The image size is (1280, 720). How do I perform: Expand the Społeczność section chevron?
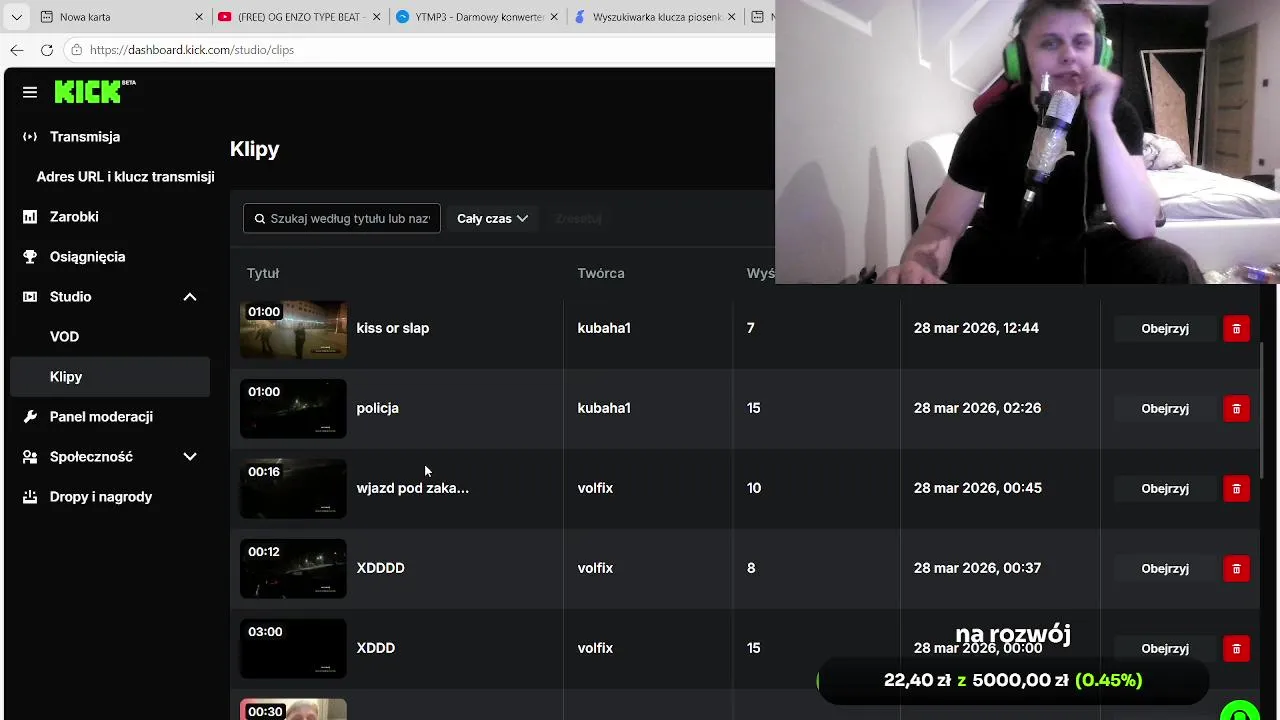click(x=190, y=457)
